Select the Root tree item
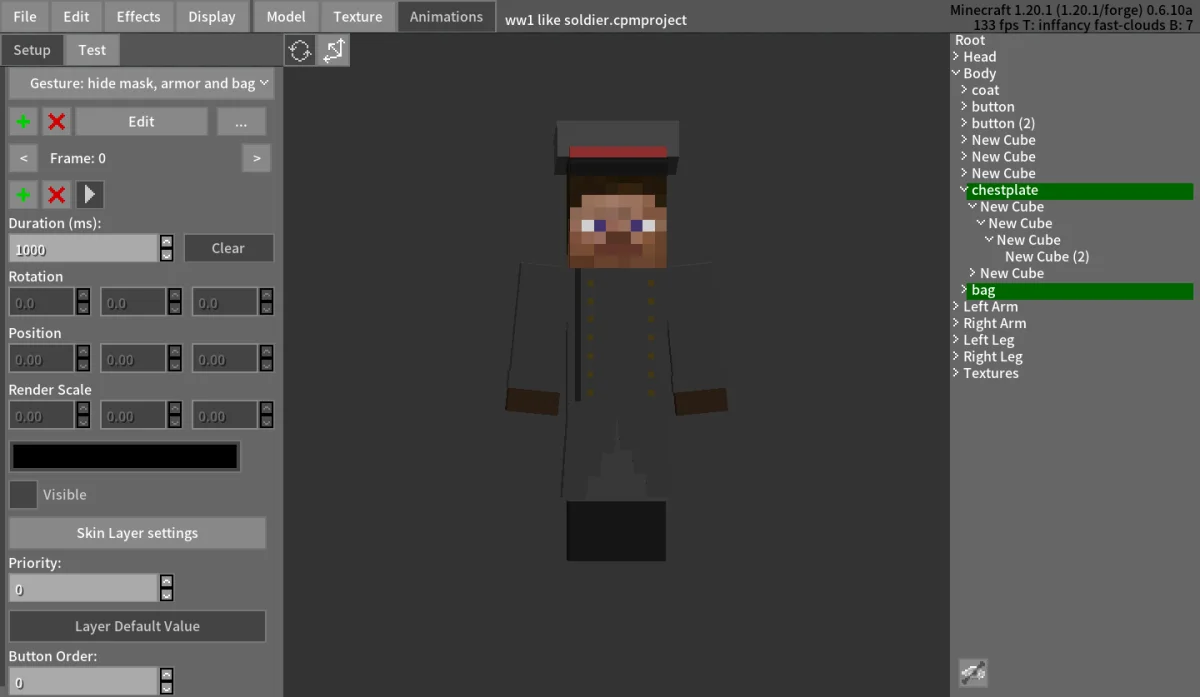 coord(970,40)
